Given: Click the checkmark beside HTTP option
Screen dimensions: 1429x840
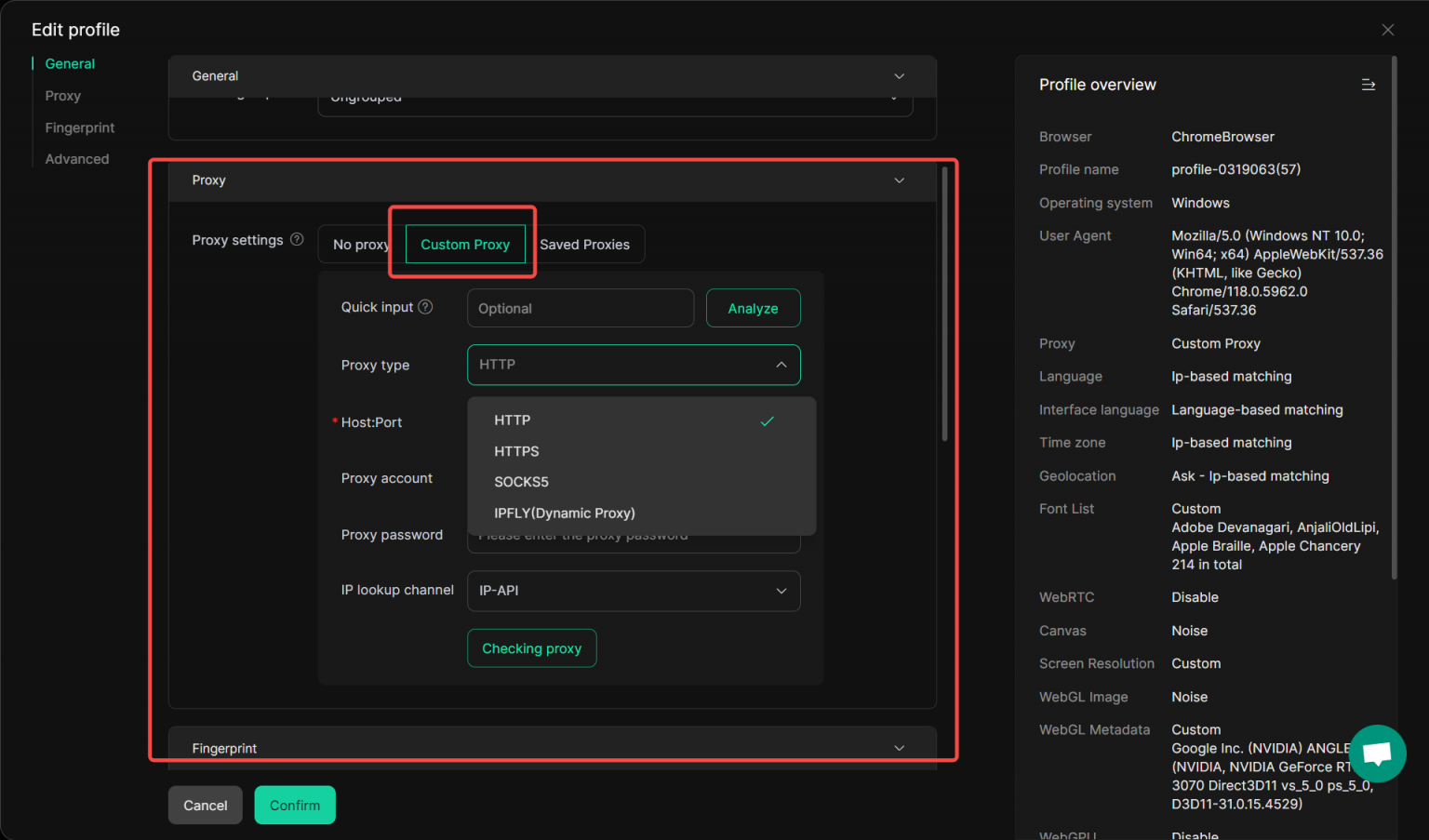Looking at the screenshot, I should coord(767,420).
